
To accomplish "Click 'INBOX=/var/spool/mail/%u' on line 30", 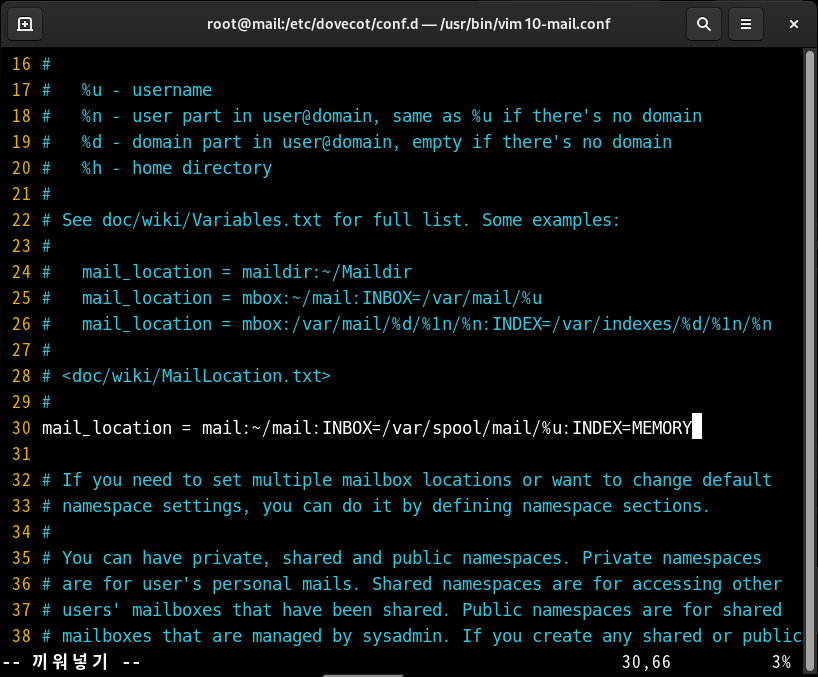I will (x=442, y=428).
